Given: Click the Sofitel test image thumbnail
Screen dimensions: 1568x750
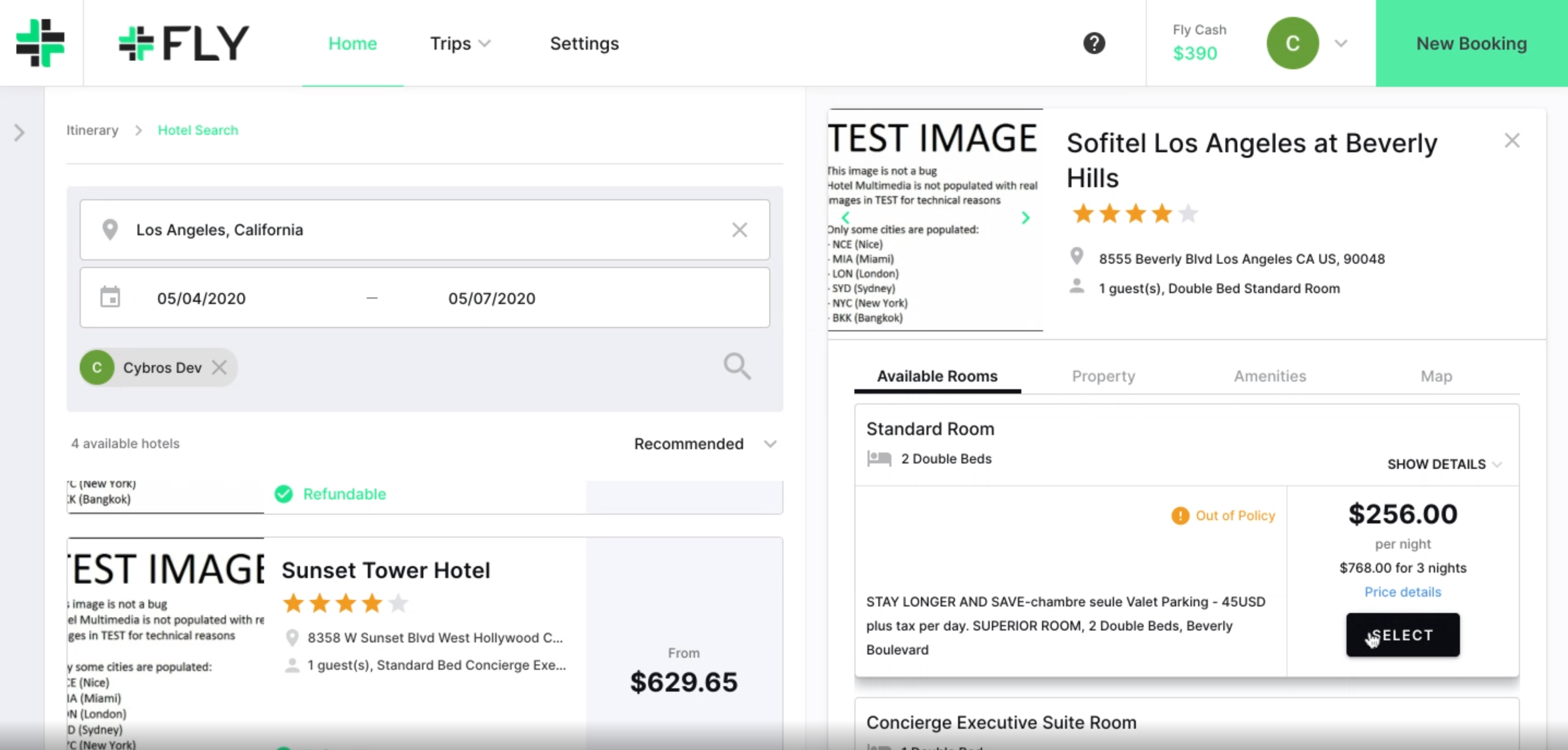Looking at the screenshot, I should point(935,220).
